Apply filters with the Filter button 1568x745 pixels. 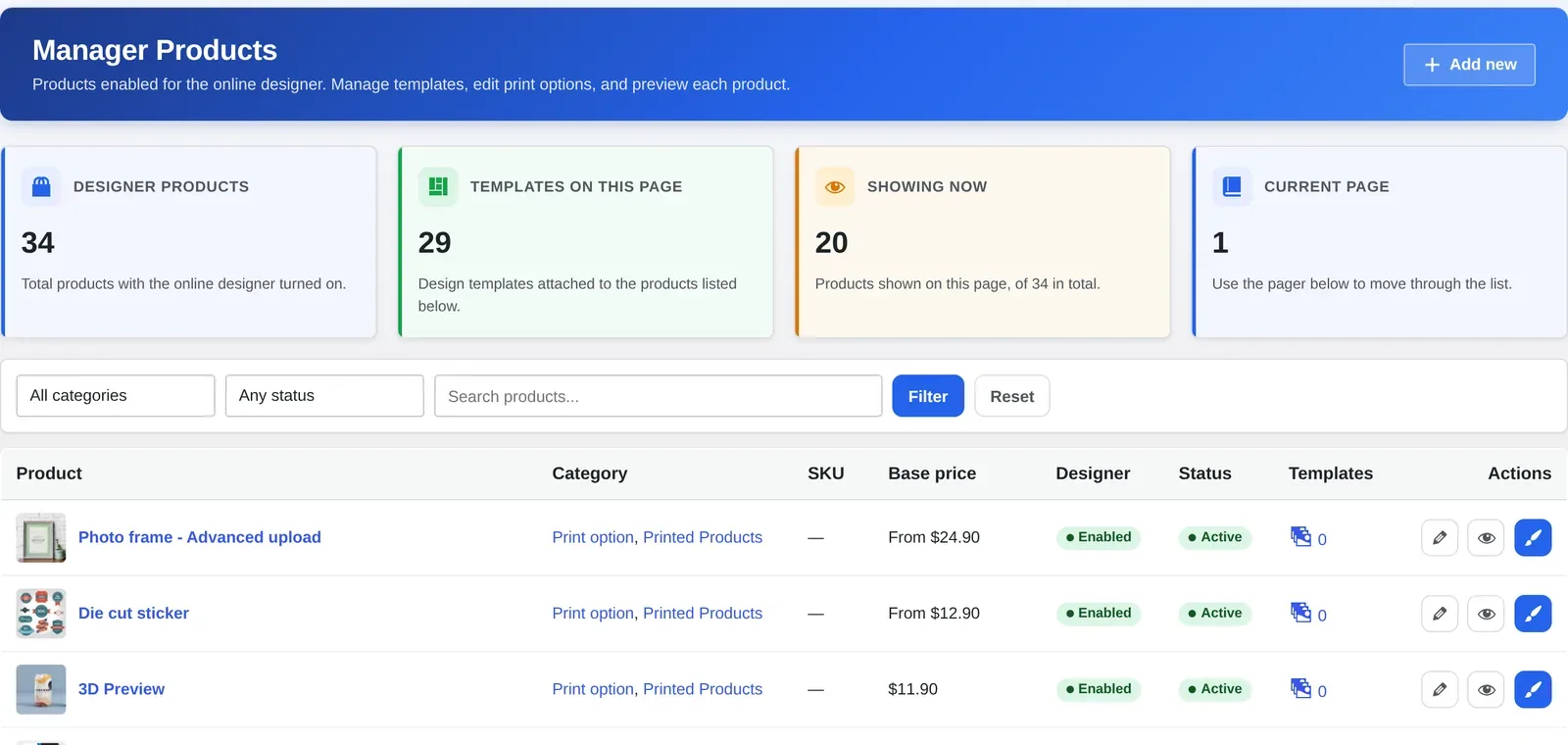click(x=928, y=396)
